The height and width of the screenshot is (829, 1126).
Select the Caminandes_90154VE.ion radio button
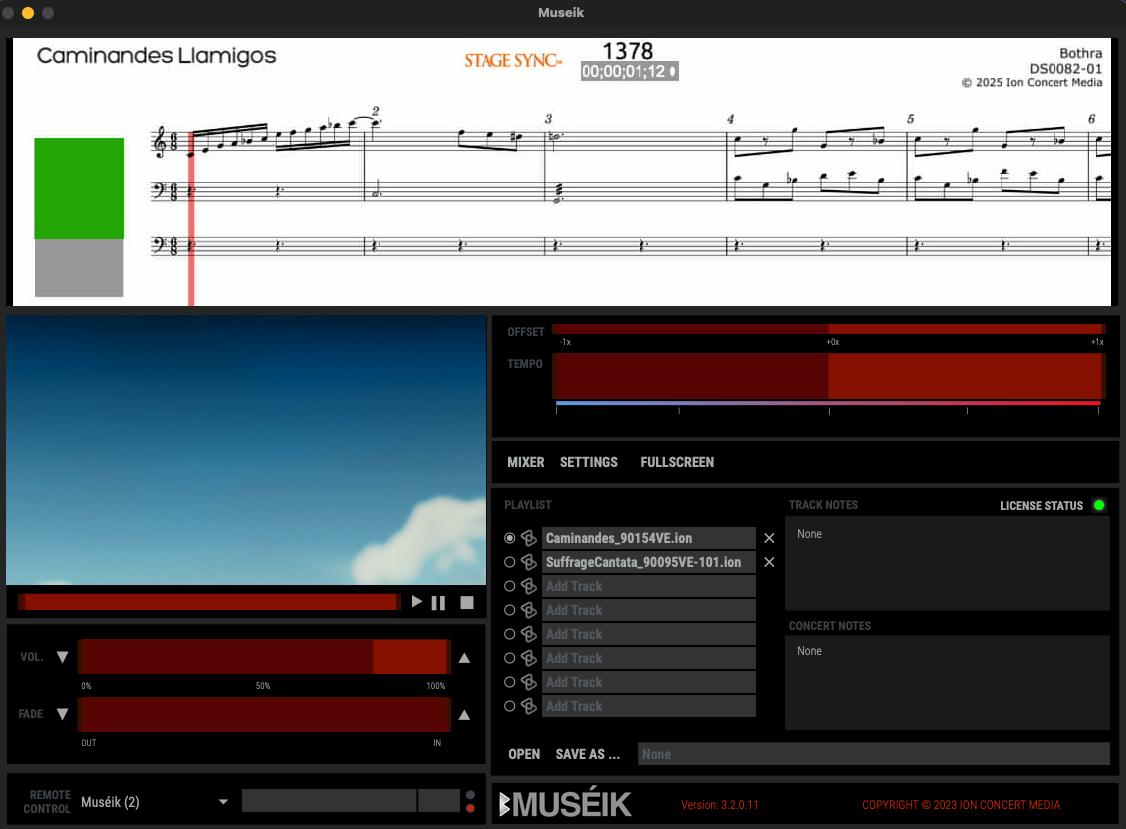[x=510, y=538]
